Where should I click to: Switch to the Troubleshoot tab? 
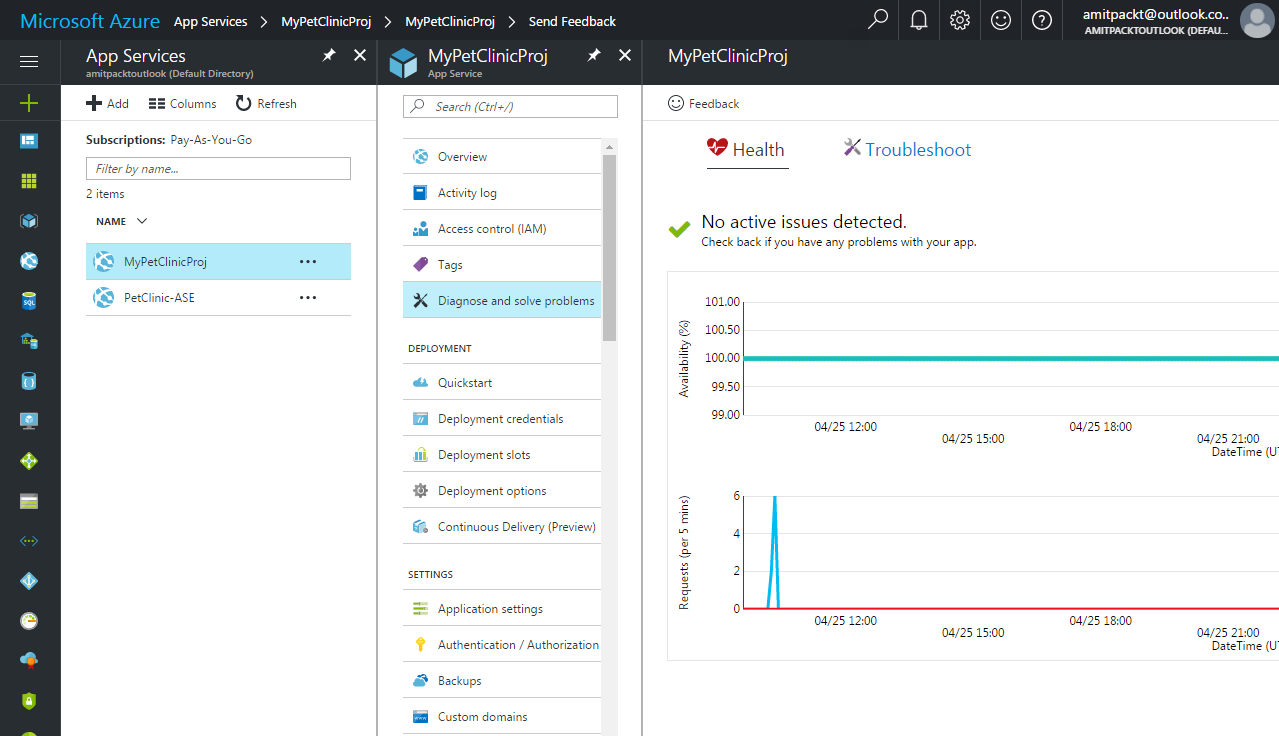[x=907, y=149]
